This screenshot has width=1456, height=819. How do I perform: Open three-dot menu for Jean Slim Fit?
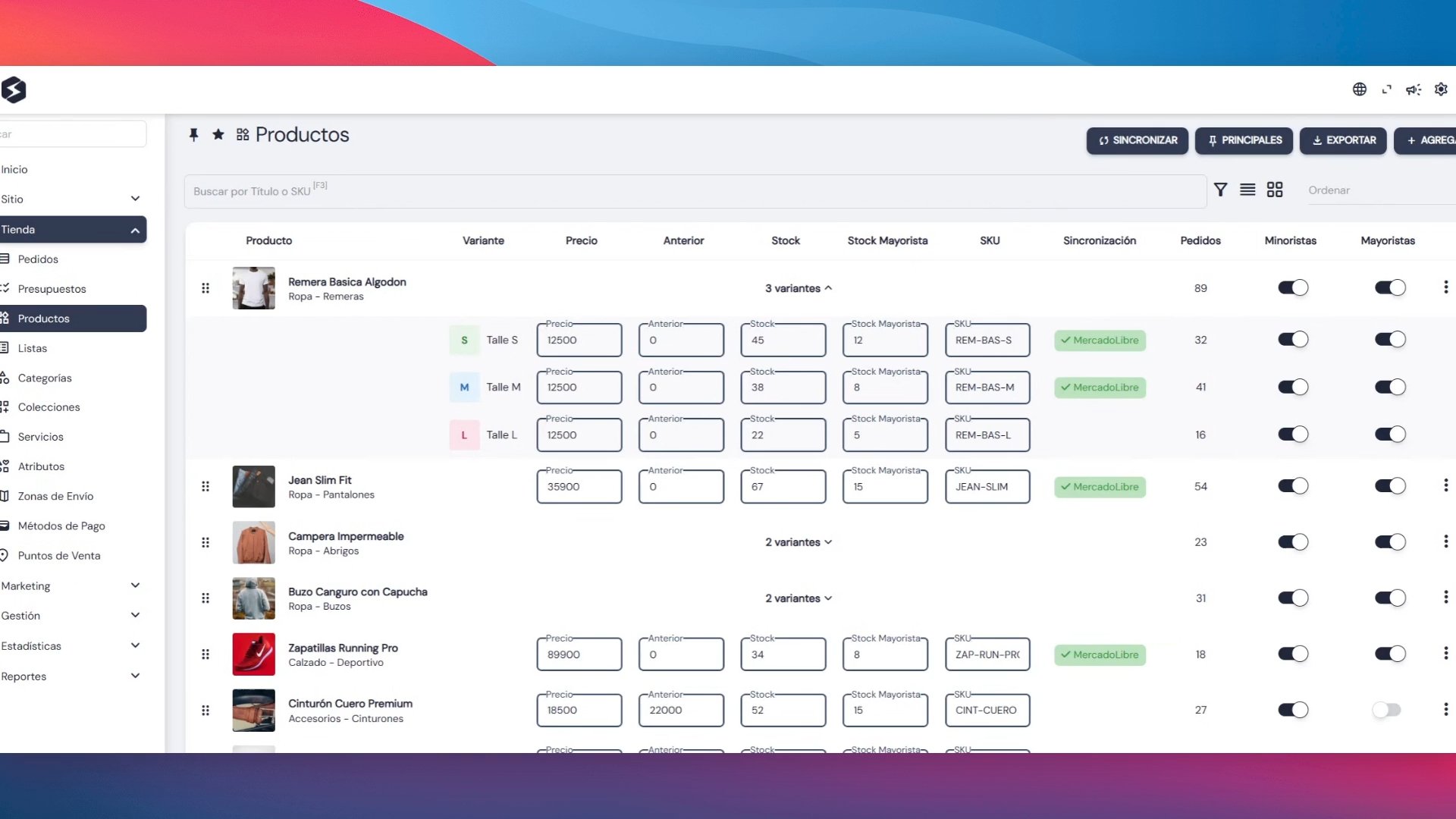pyautogui.click(x=1445, y=485)
